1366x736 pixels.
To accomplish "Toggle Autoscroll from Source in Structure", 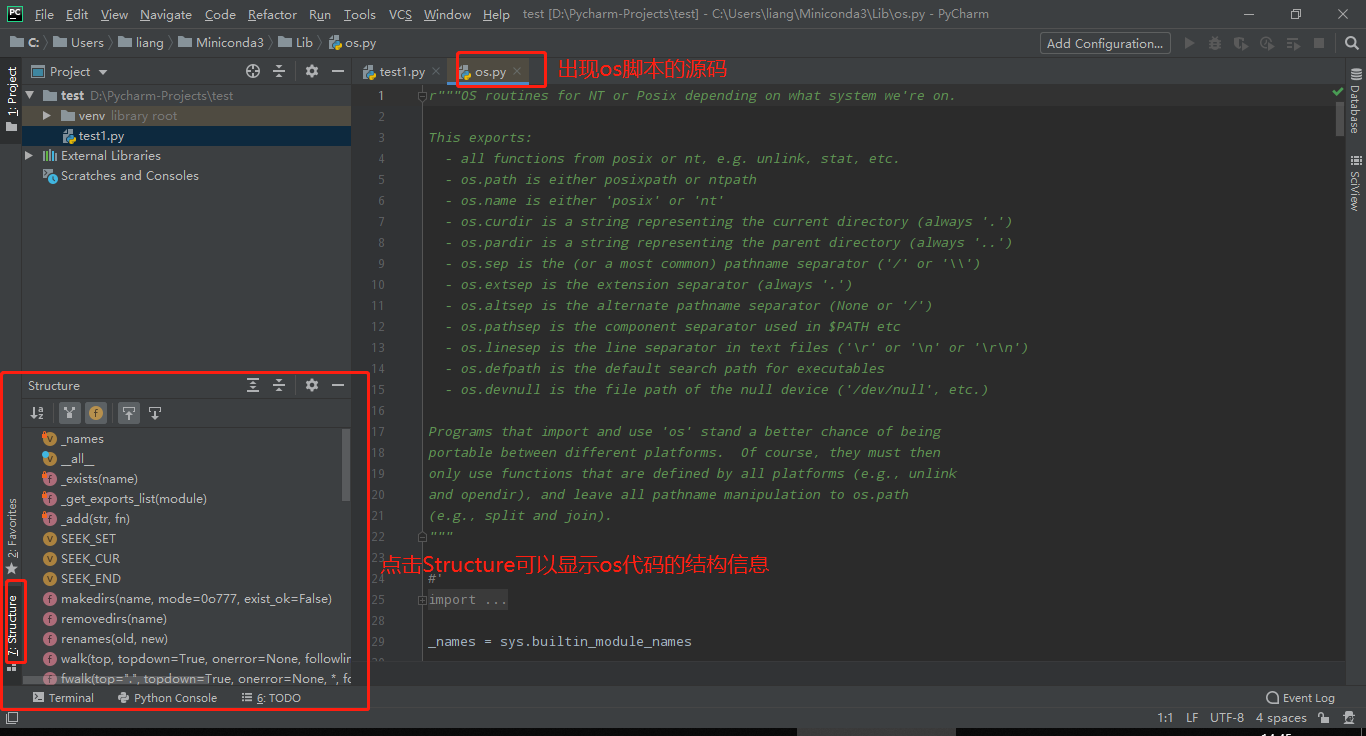I will [155, 412].
